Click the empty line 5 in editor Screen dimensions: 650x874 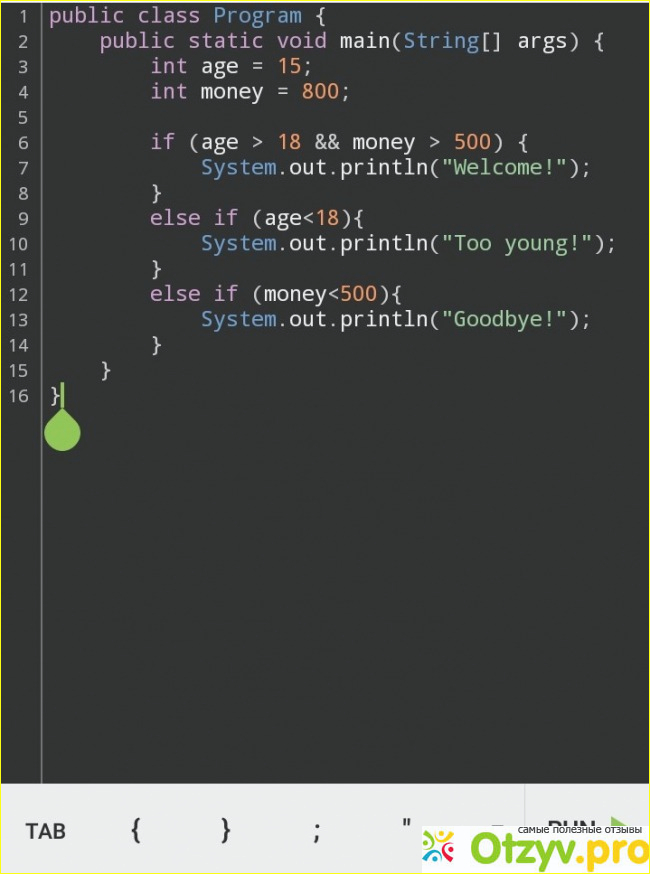300,117
